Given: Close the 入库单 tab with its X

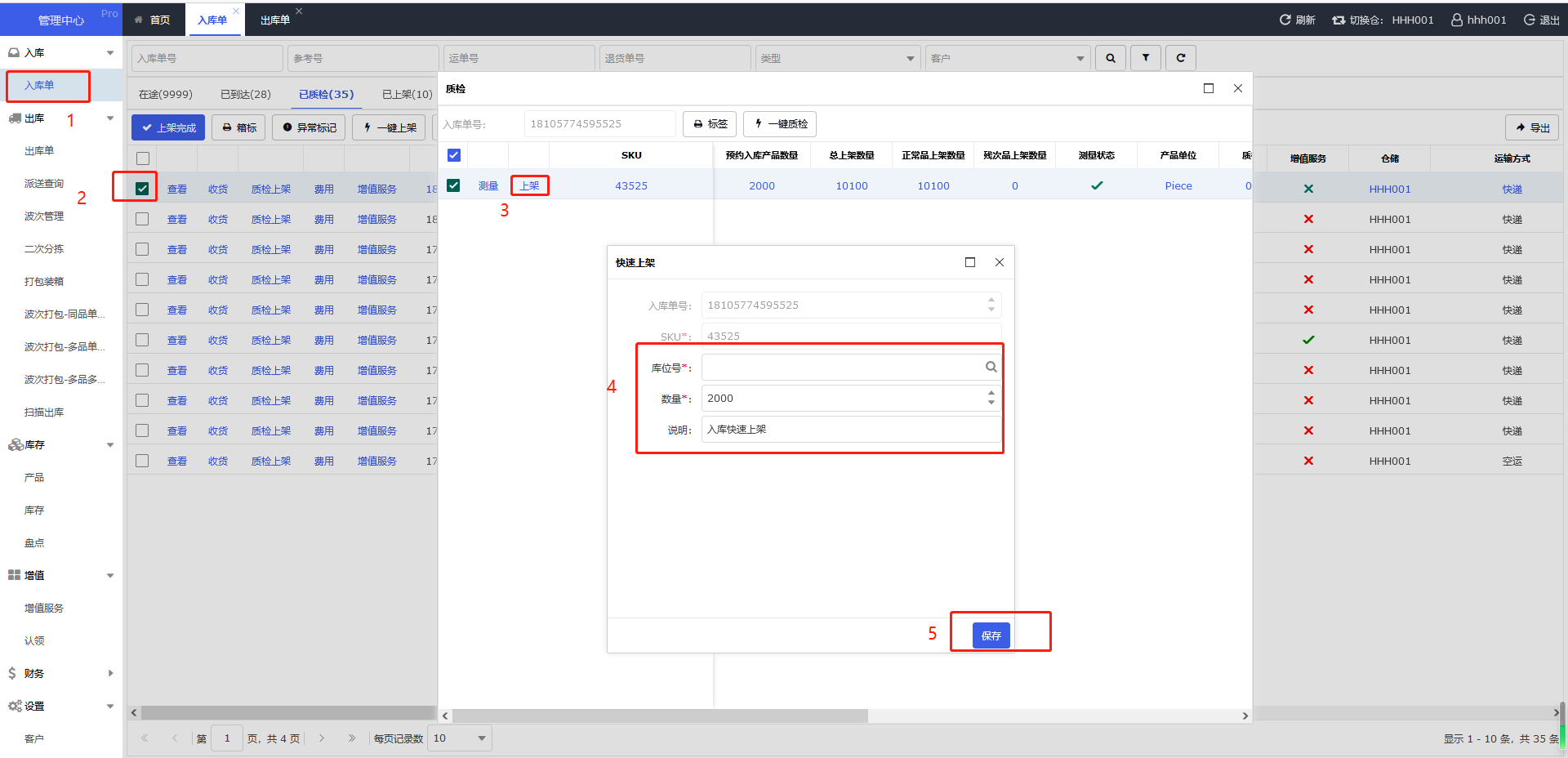Looking at the screenshot, I should coord(236,11).
